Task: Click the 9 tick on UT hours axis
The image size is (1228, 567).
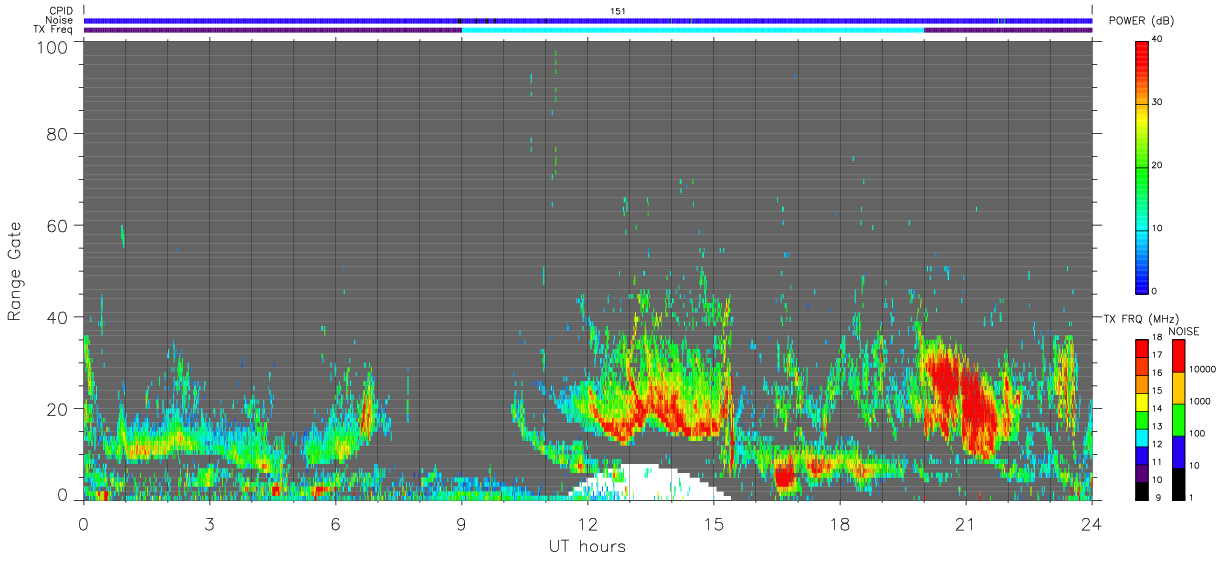Action: (462, 524)
